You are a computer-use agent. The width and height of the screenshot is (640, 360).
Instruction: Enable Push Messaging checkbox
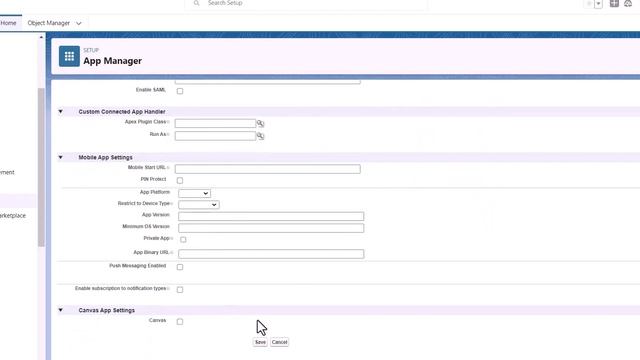coord(180,267)
